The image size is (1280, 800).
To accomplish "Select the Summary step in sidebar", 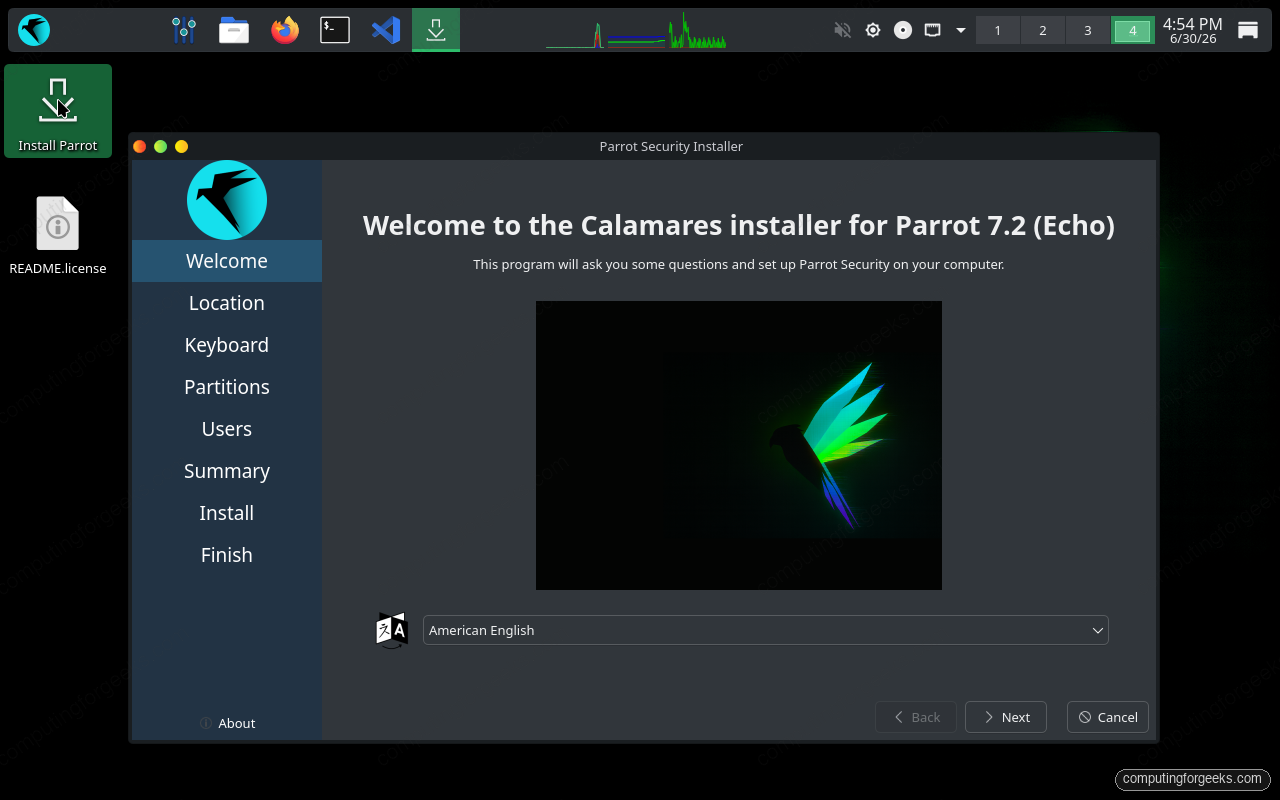I will coord(227,471).
